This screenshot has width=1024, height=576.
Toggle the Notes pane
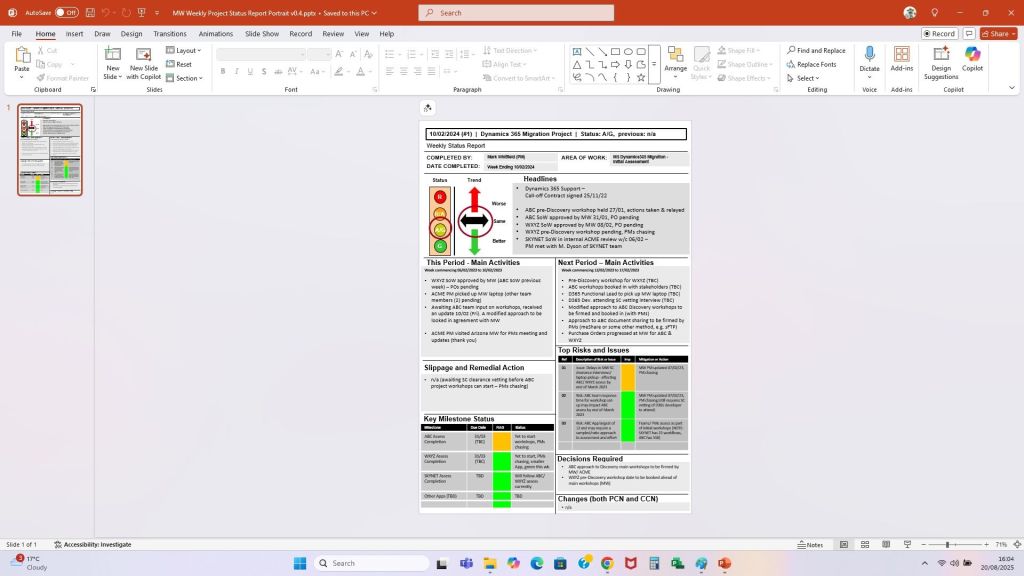pyautogui.click(x=810, y=545)
